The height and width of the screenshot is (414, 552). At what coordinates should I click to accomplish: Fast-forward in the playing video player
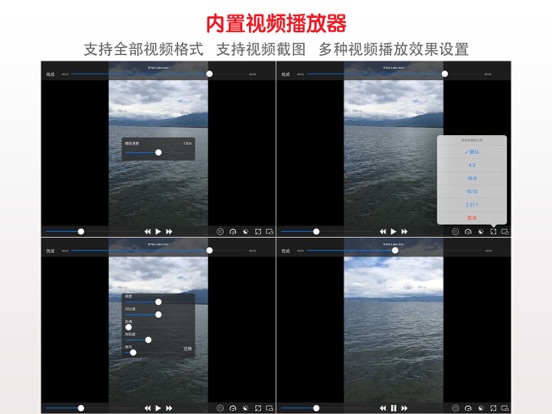click(404, 408)
